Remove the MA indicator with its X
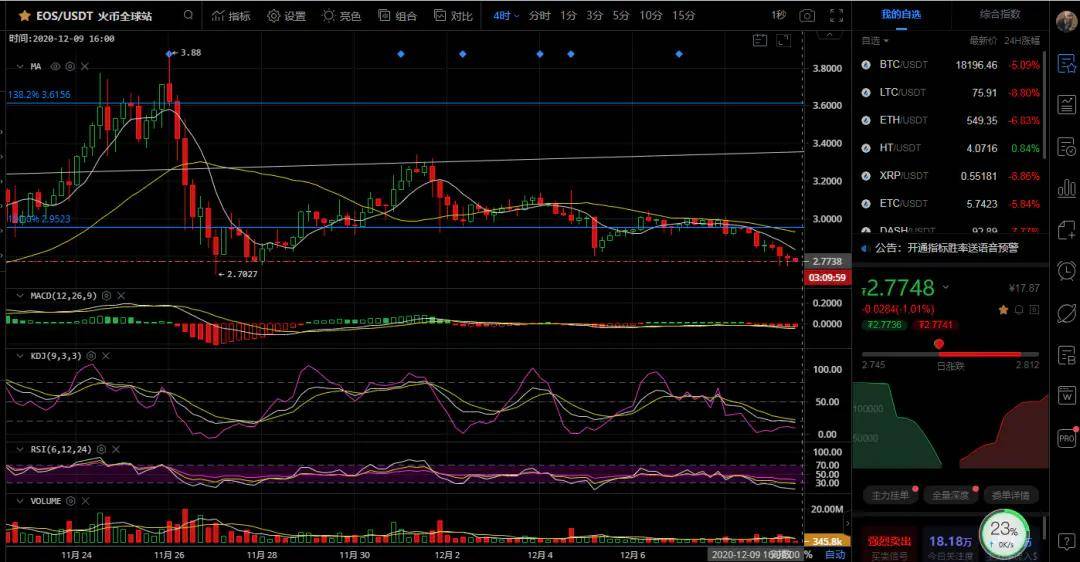The height and width of the screenshot is (562, 1080). click(x=85, y=67)
